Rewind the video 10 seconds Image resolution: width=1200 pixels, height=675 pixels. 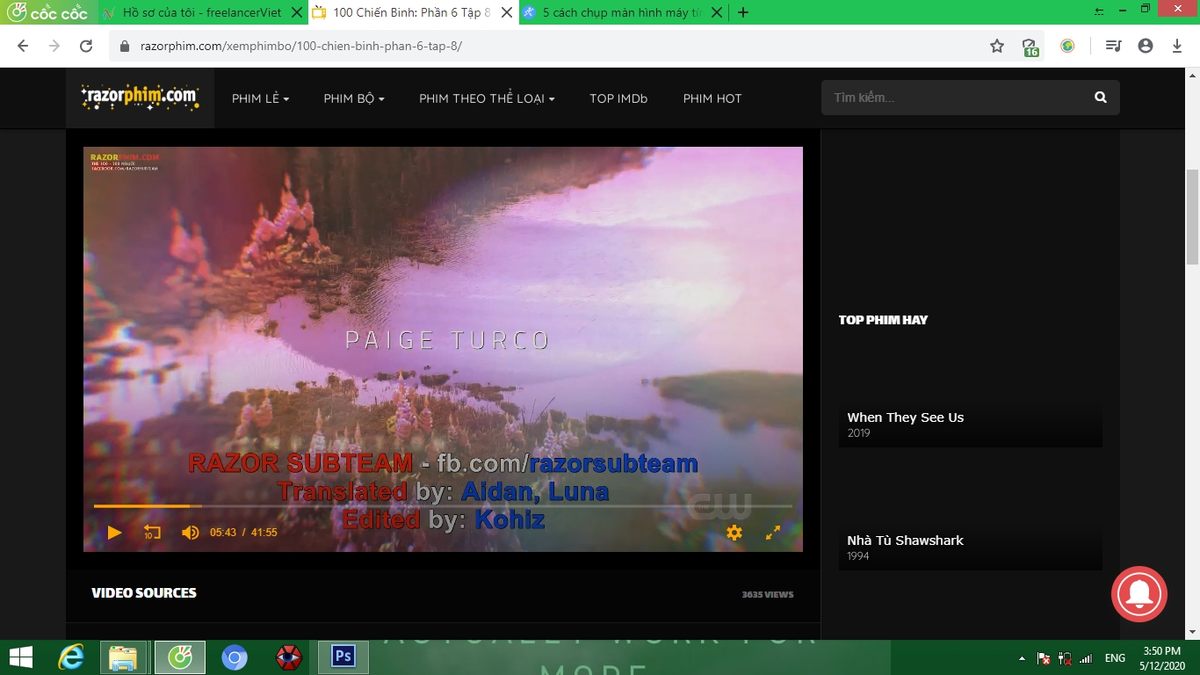click(x=152, y=533)
